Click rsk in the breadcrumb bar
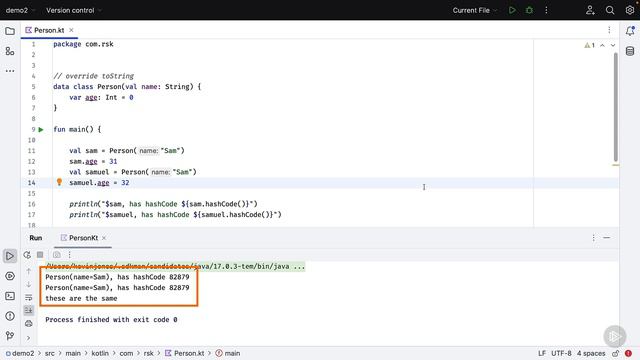 (148, 353)
